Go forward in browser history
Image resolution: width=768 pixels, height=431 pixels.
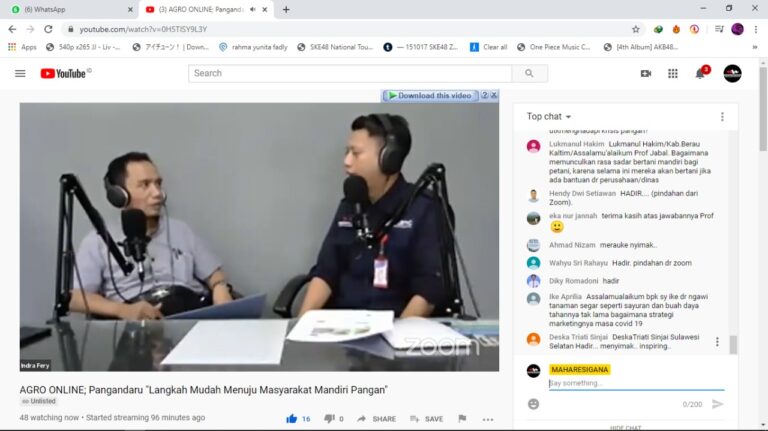coord(30,29)
